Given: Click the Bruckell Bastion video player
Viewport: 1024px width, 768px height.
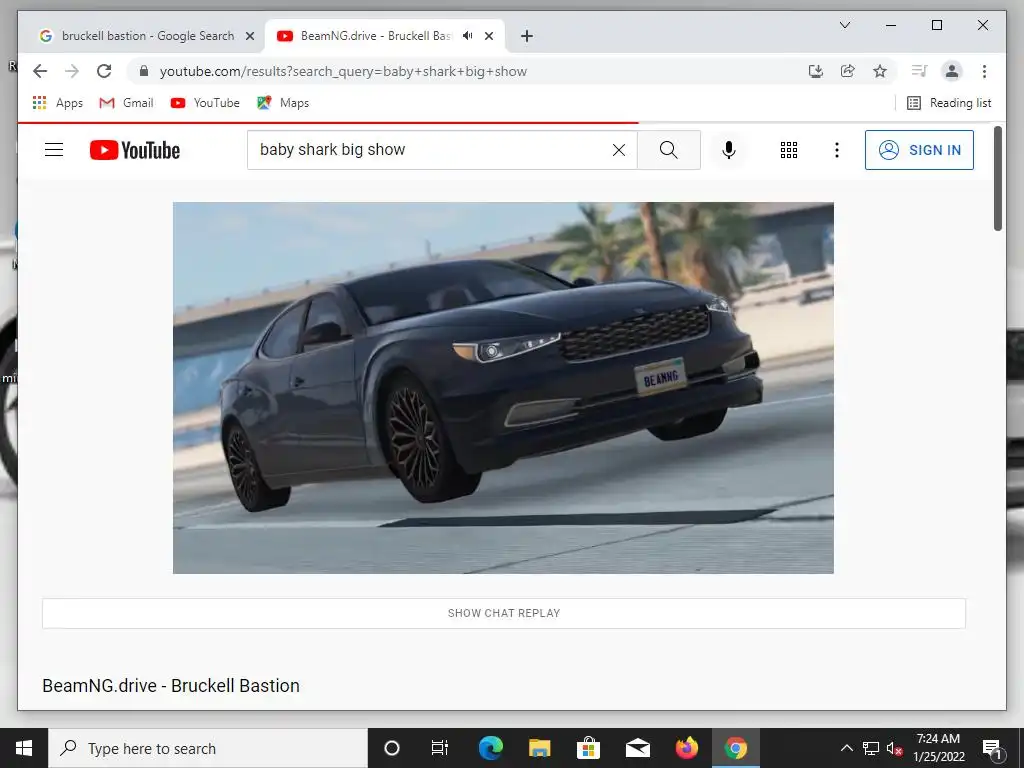Looking at the screenshot, I should (x=503, y=388).
